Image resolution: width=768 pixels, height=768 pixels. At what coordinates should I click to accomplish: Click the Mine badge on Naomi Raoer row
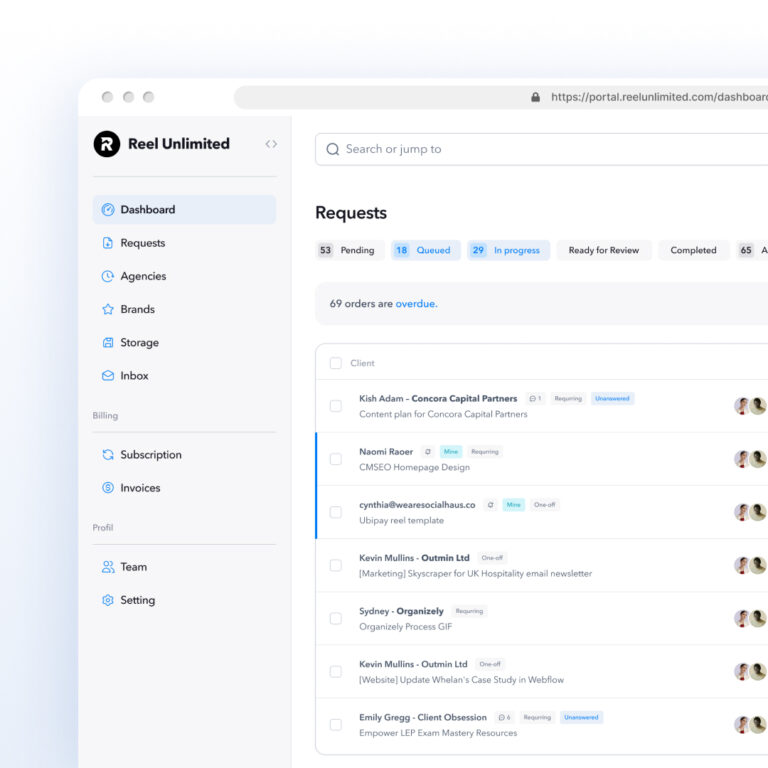click(x=451, y=452)
